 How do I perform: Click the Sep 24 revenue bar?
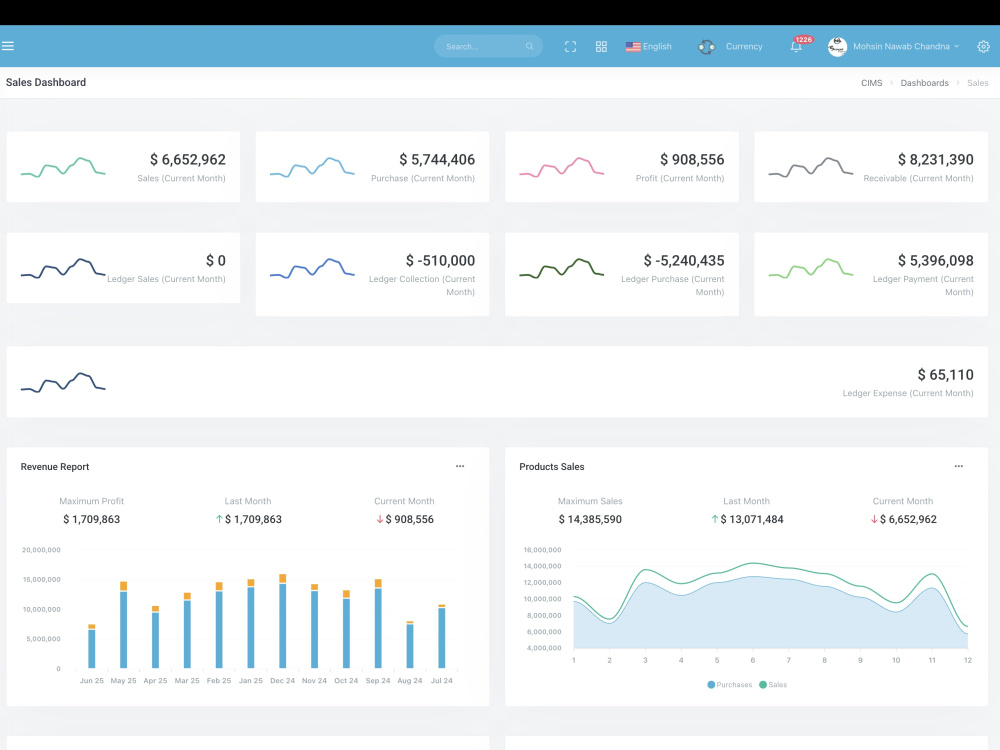tap(378, 624)
